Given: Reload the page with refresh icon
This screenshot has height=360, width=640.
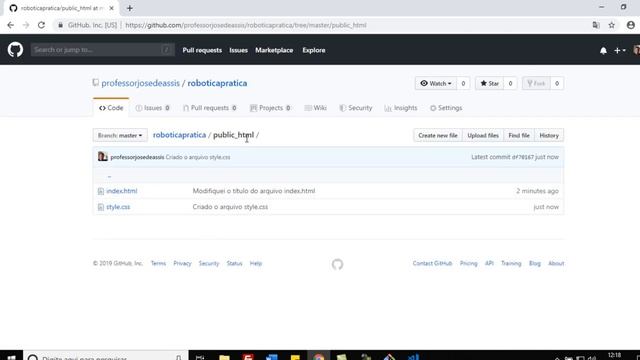Looking at the screenshot, I should click(41, 25).
